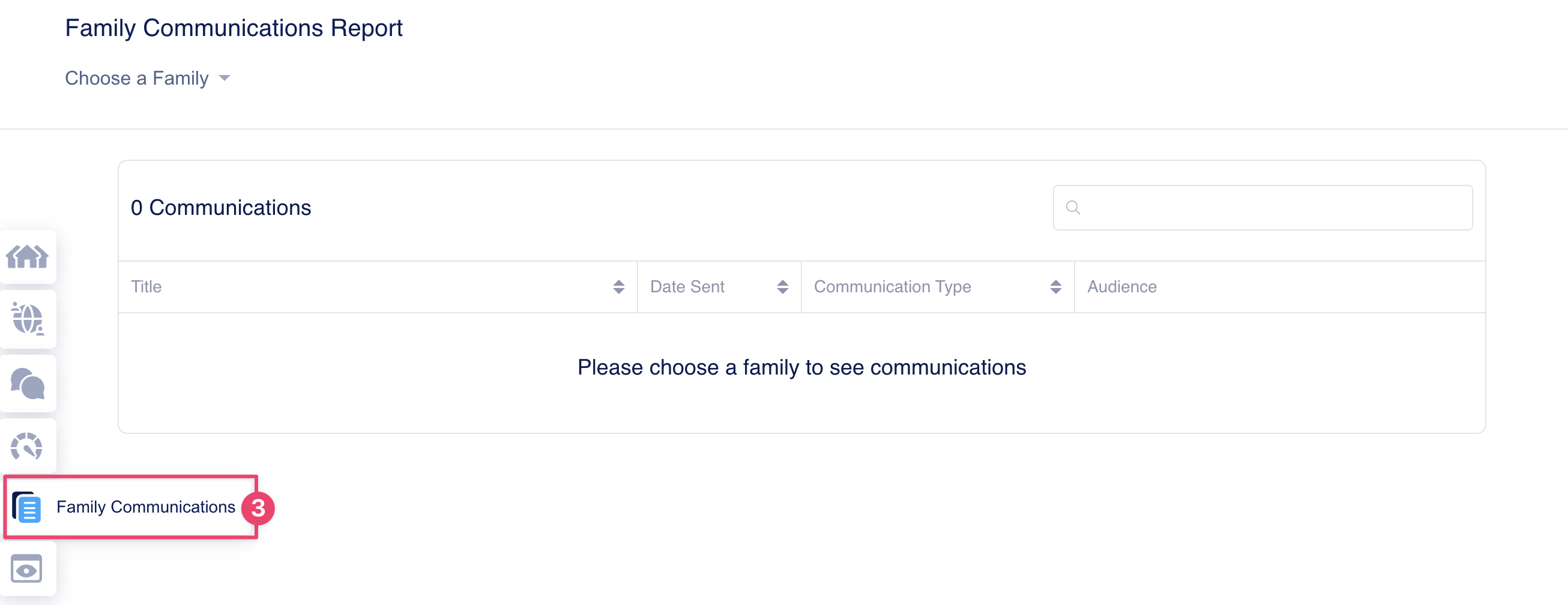The height and width of the screenshot is (605, 1568).
Task: Click the Title column header text
Action: (x=146, y=287)
